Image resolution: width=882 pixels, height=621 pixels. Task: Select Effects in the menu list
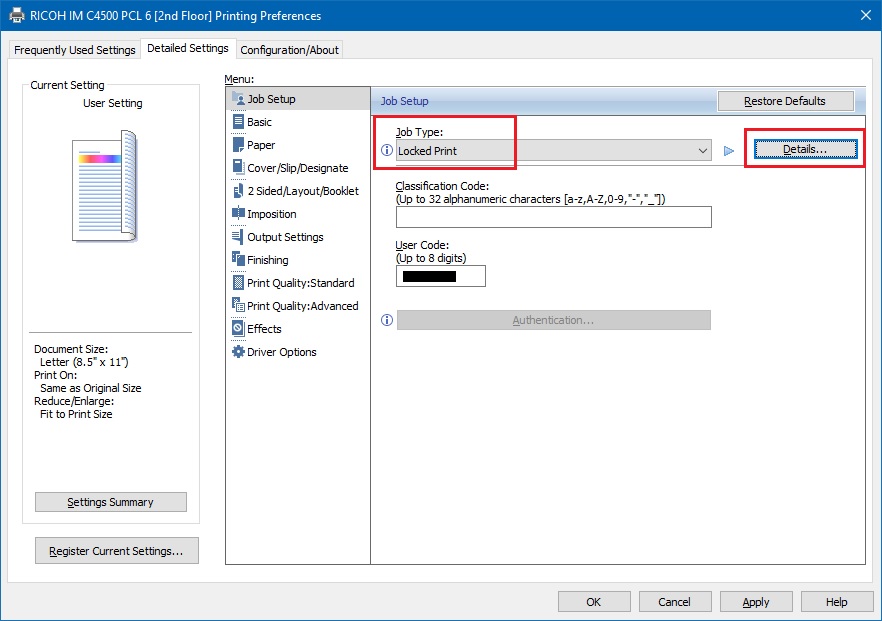pos(298,328)
